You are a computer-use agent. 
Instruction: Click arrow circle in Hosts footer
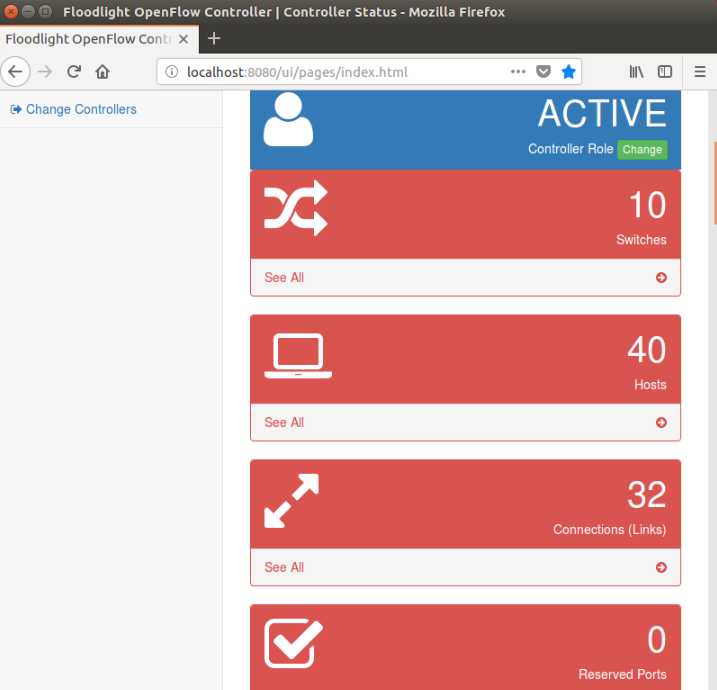[x=661, y=423]
